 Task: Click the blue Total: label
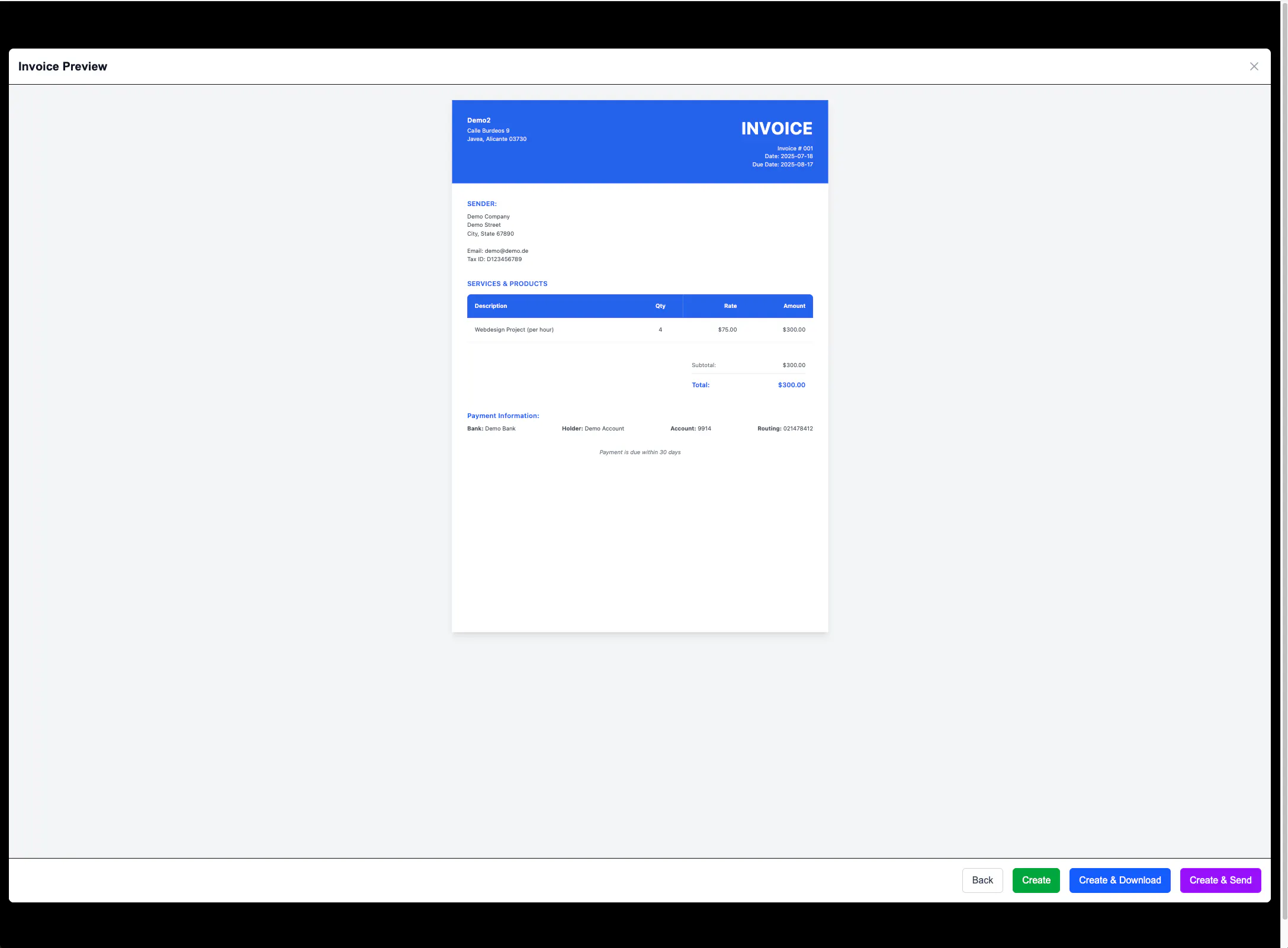click(x=701, y=385)
